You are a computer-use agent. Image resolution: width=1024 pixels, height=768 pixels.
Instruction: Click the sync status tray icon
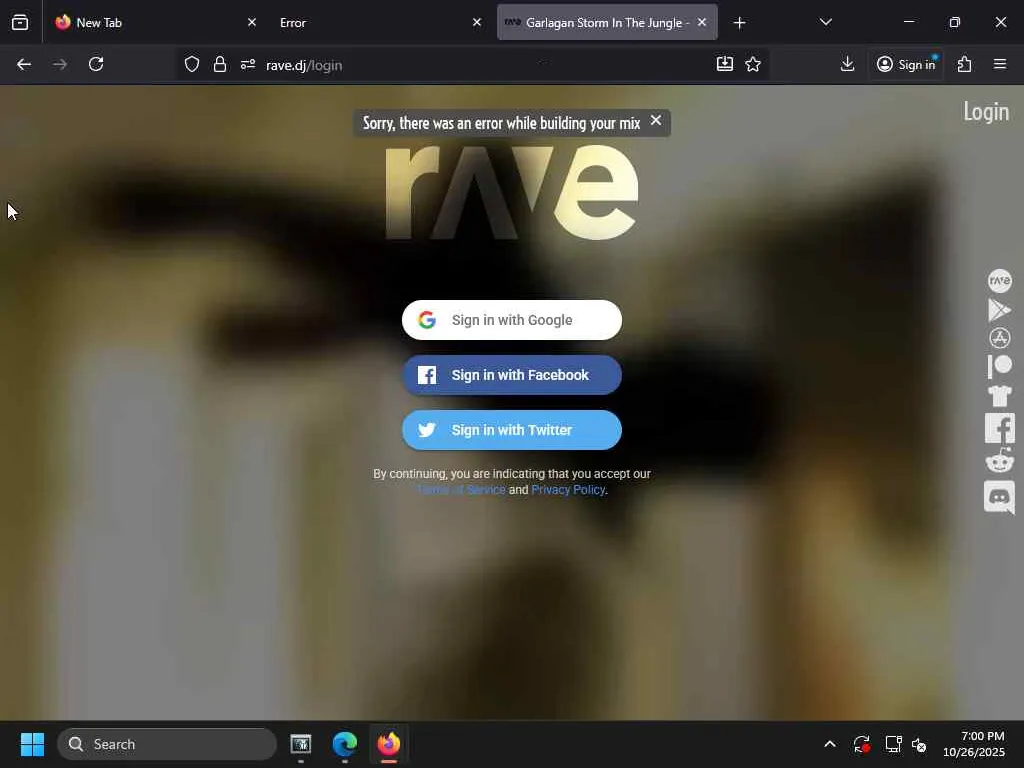(861, 744)
